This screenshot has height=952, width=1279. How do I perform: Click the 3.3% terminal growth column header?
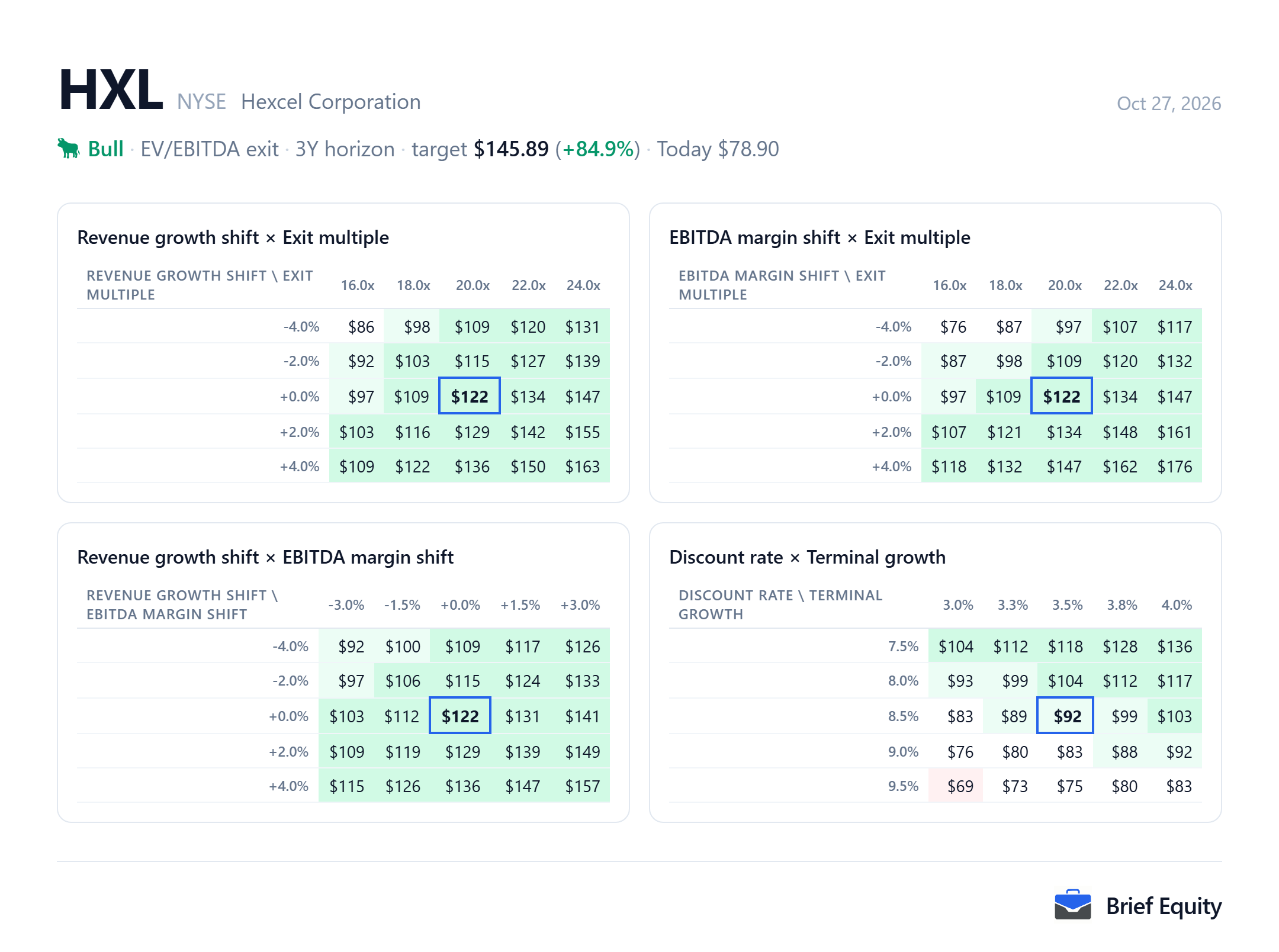click(1013, 605)
